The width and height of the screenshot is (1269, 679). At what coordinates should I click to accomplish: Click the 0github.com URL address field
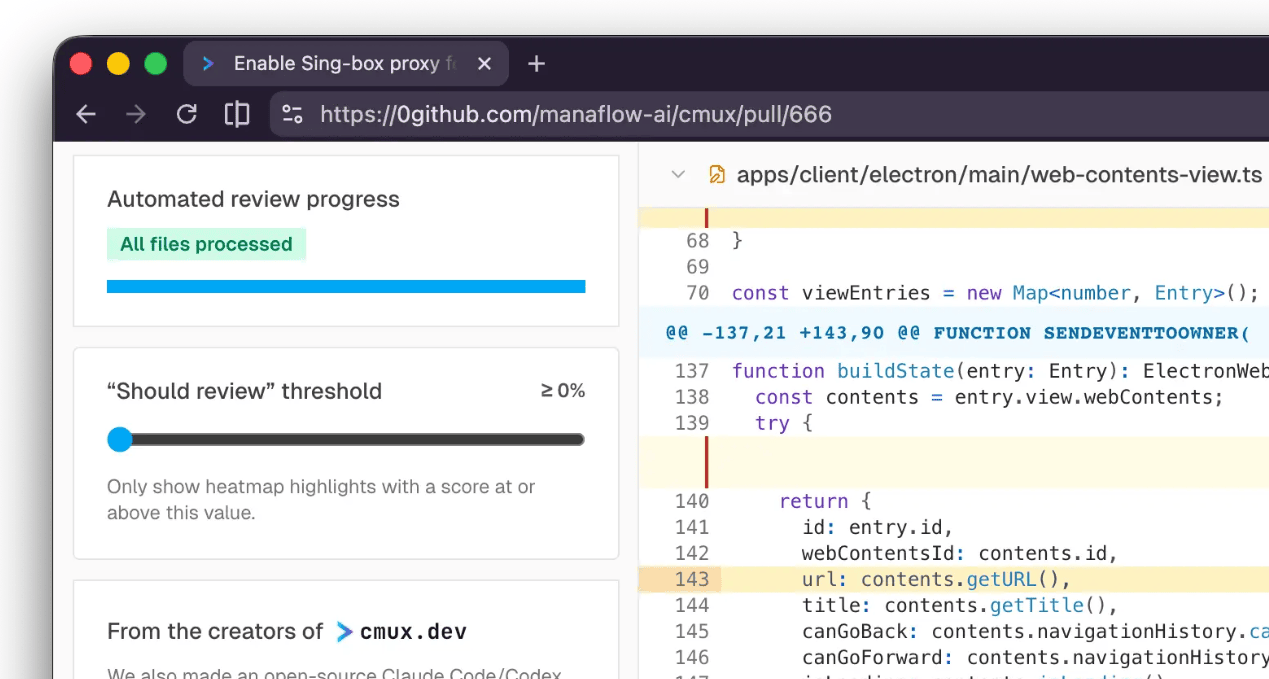click(576, 114)
